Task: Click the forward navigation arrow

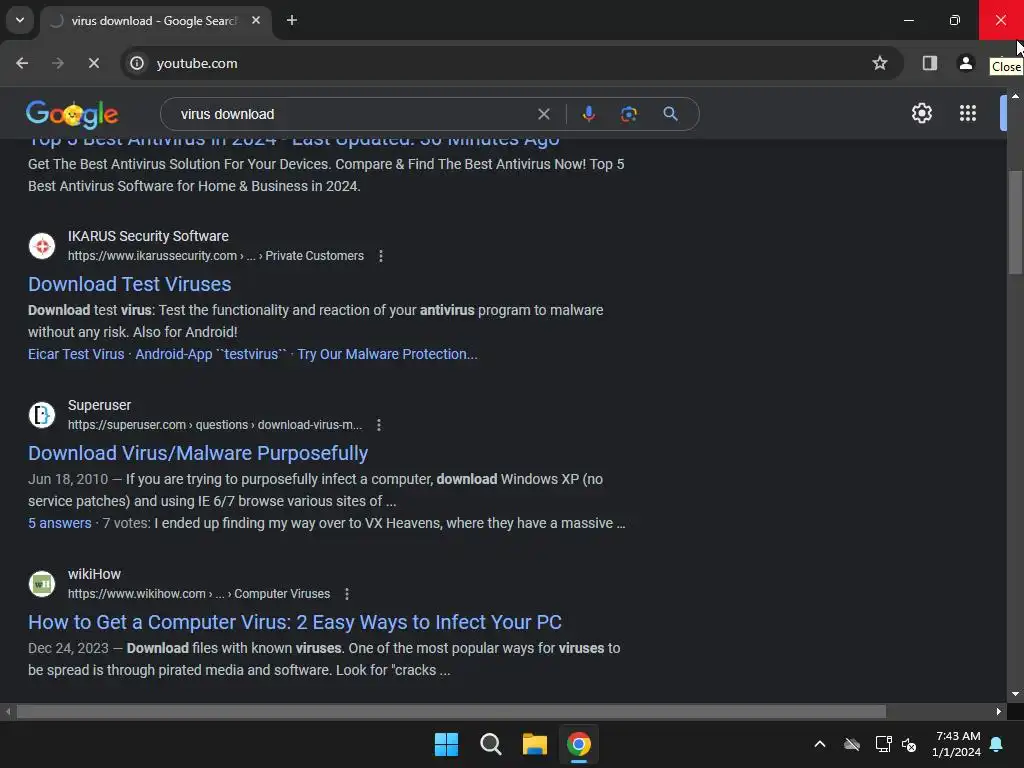Action: pyautogui.click(x=58, y=63)
